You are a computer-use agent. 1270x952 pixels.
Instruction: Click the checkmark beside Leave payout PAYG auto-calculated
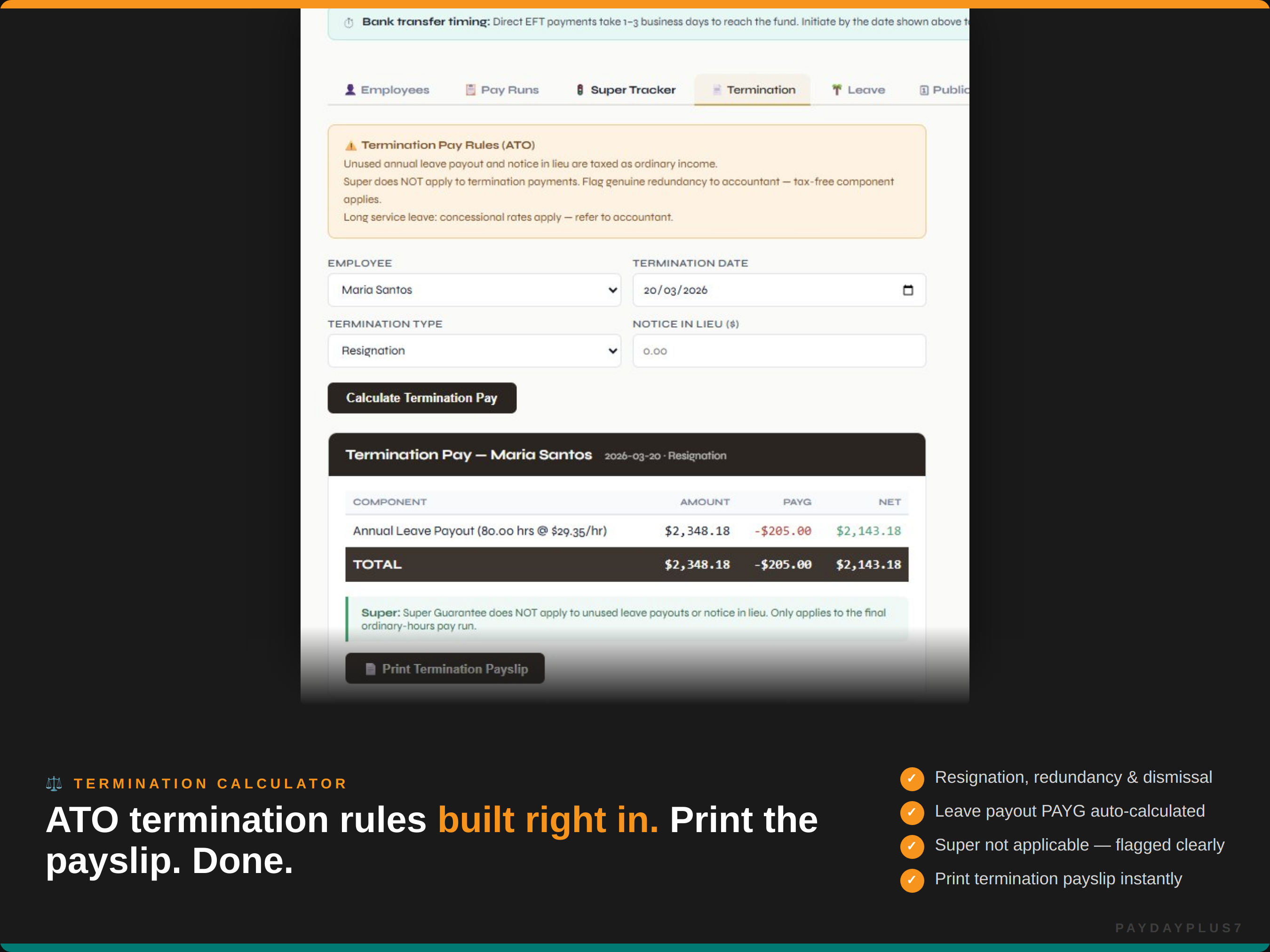[x=912, y=812]
